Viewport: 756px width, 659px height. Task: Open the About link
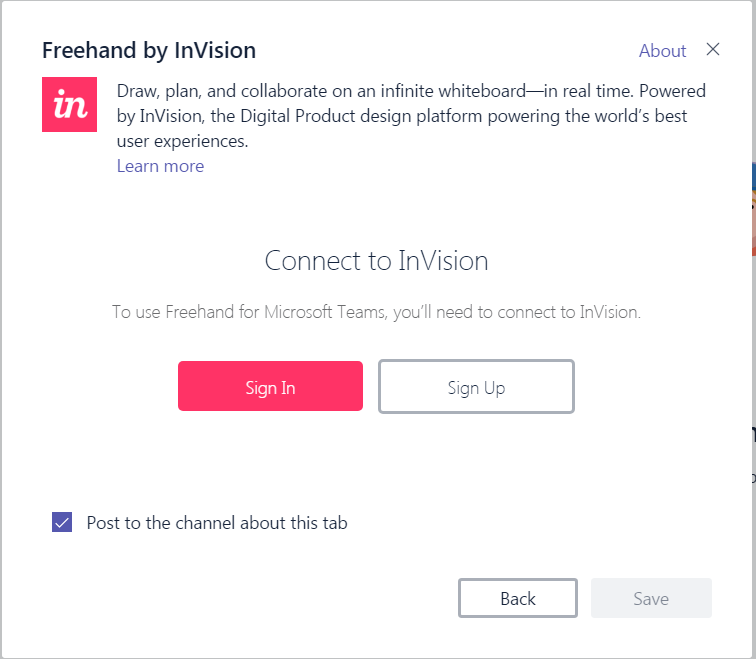[662, 51]
